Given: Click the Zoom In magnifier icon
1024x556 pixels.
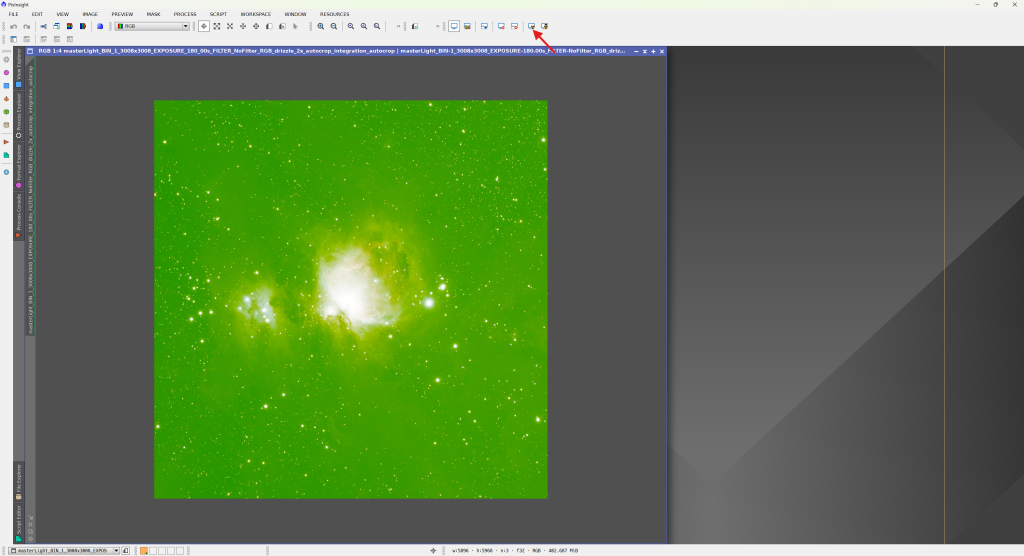Looking at the screenshot, I should click(x=321, y=26).
